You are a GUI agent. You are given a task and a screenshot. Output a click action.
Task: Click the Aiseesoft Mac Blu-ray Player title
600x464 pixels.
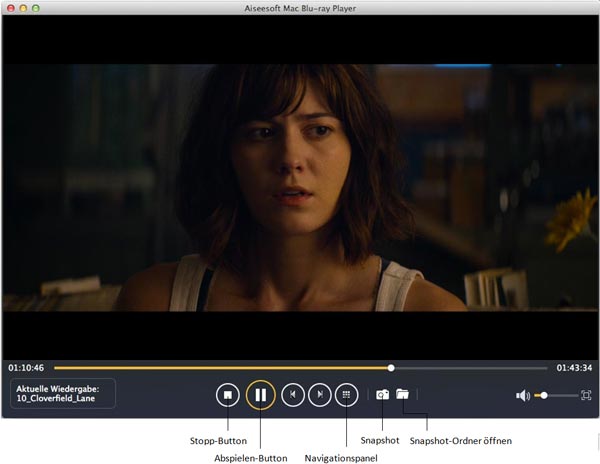[x=300, y=8]
